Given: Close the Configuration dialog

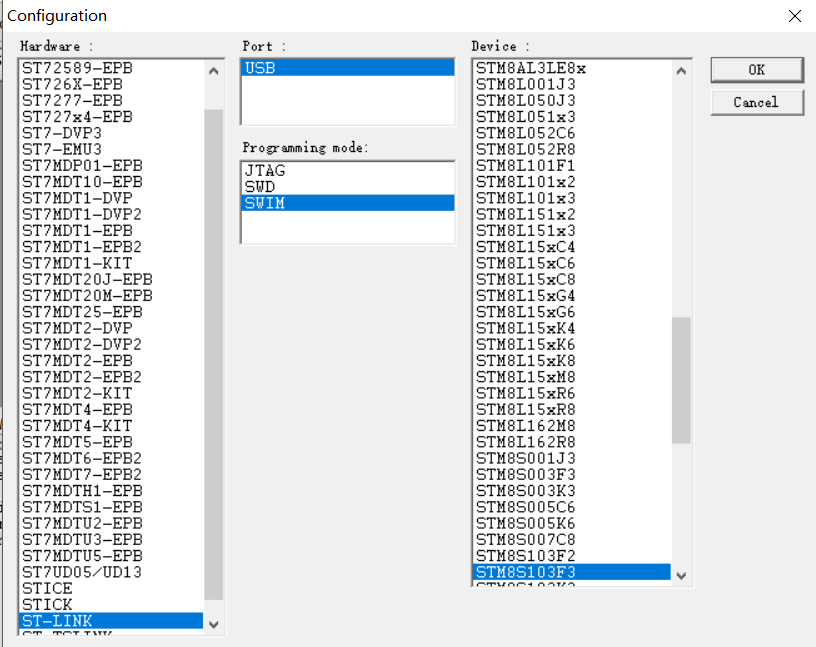Looking at the screenshot, I should (x=794, y=16).
